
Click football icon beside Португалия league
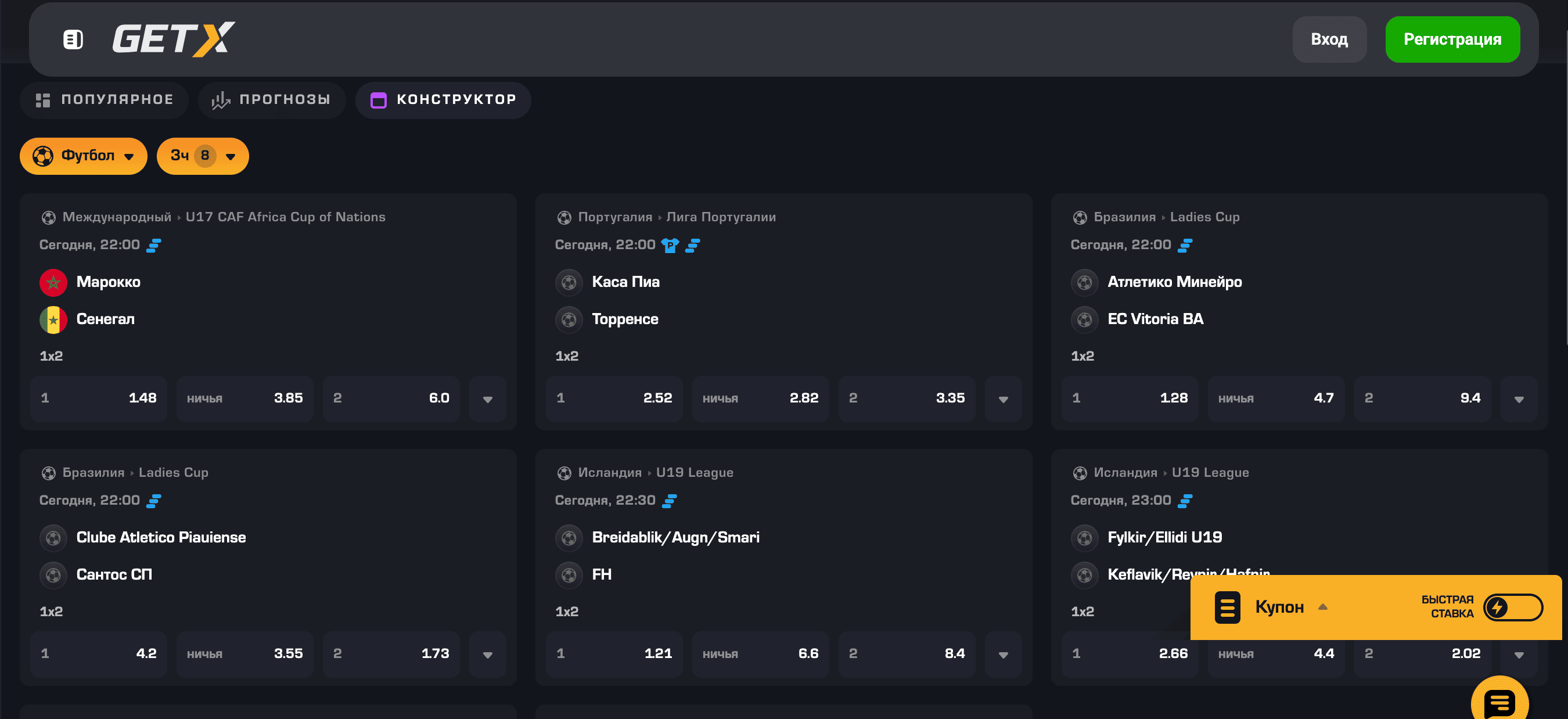(x=564, y=217)
